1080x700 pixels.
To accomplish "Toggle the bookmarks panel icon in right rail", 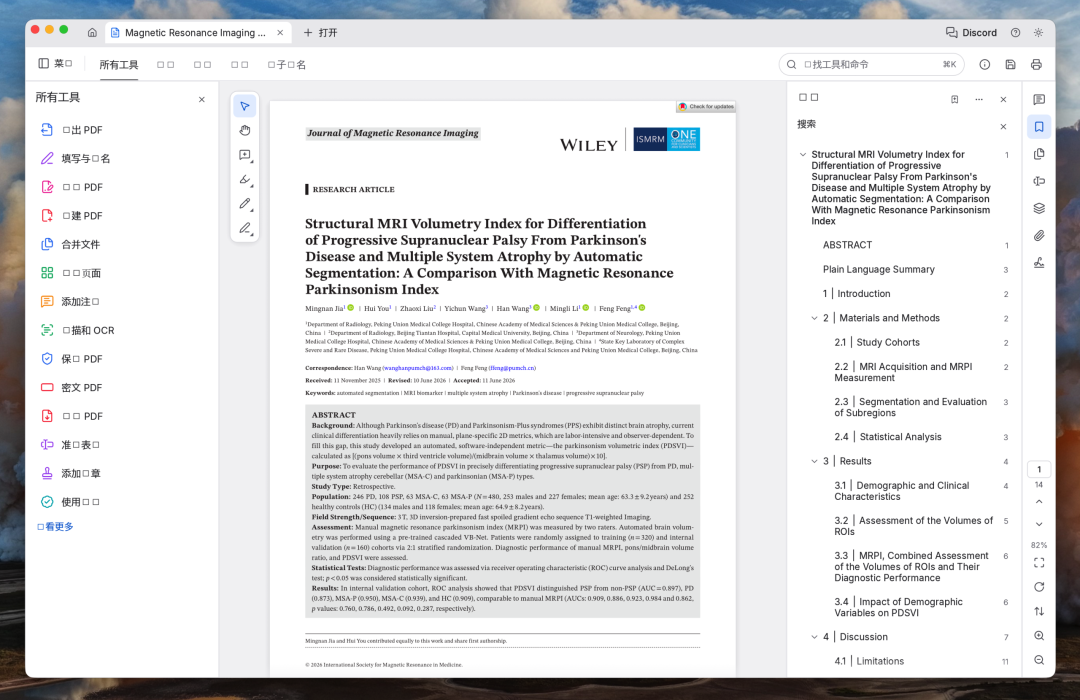I will [x=1039, y=127].
